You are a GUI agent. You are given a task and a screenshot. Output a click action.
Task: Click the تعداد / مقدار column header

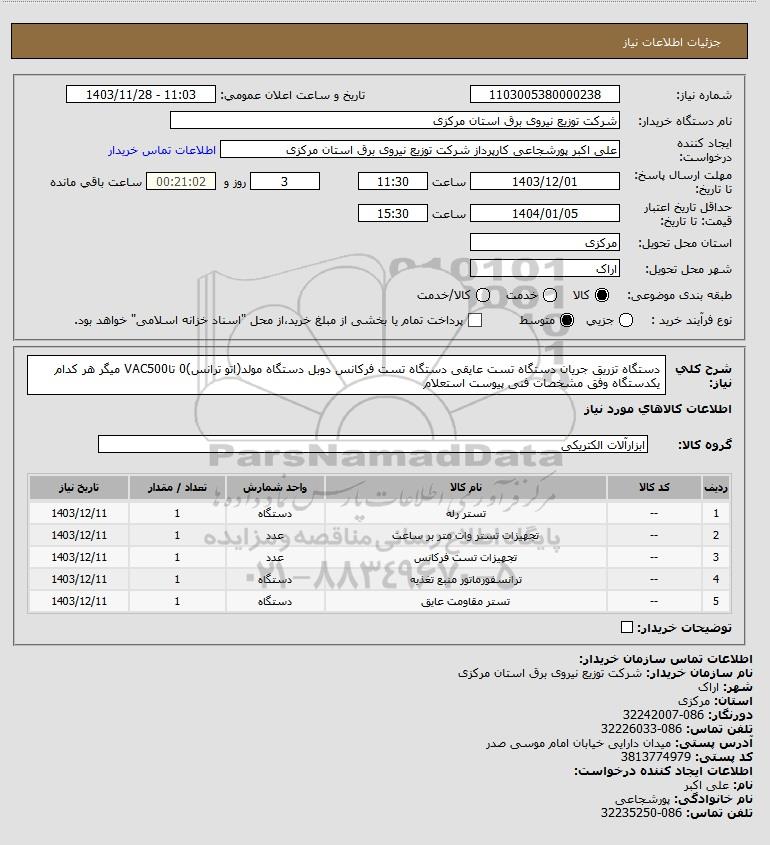[x=177, y=487]
